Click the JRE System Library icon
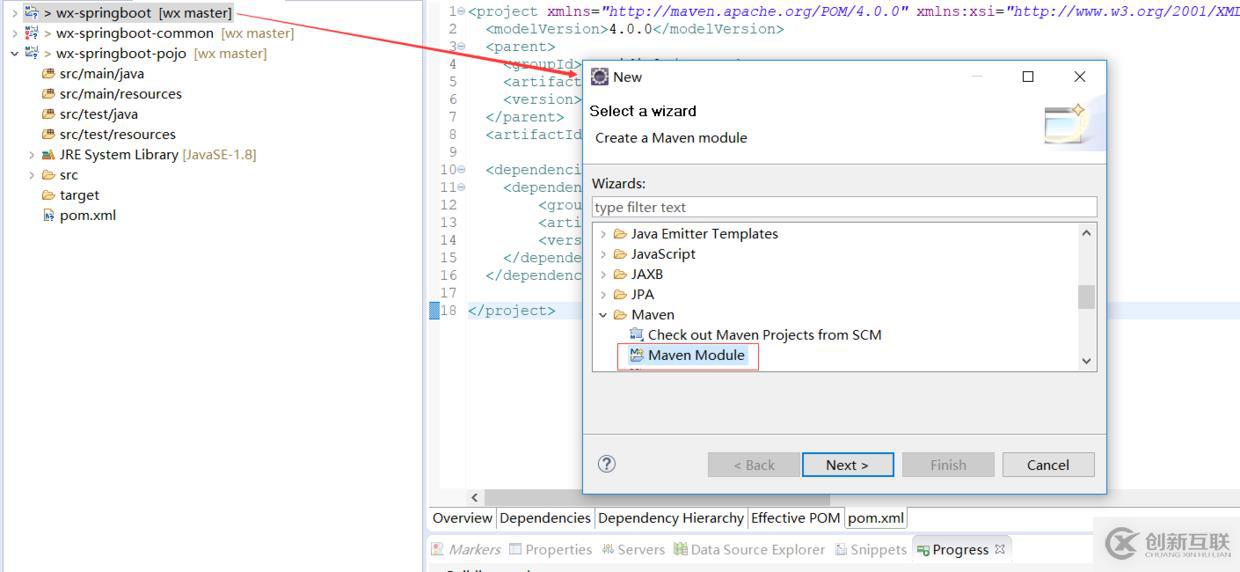1240x572 pixels. coord(48,154)
